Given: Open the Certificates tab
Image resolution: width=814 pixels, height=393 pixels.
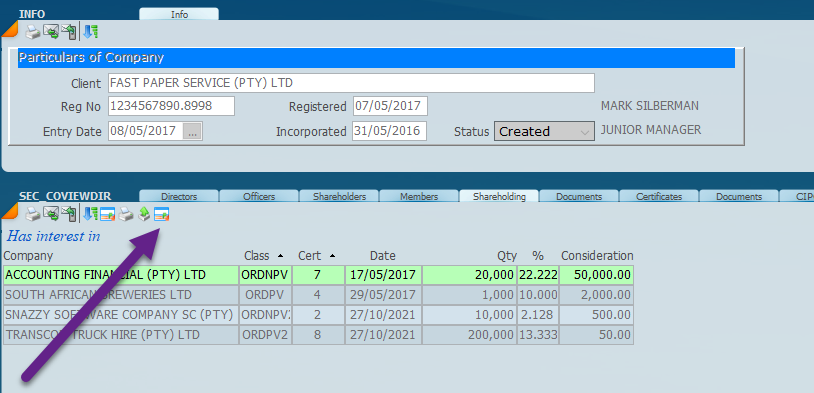Looking at the screenshot, I should (659, 196).
